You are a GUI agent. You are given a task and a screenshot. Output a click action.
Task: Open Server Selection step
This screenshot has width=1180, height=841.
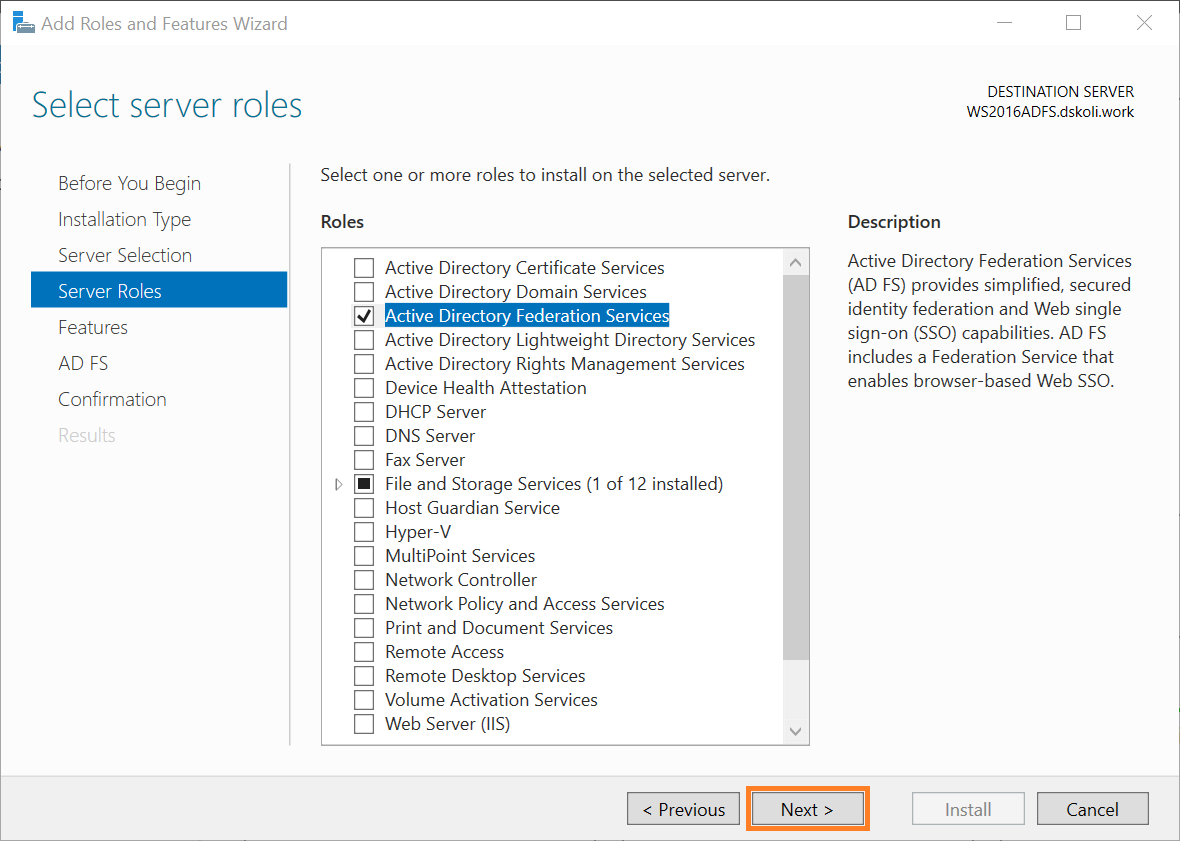coord(125,256)
